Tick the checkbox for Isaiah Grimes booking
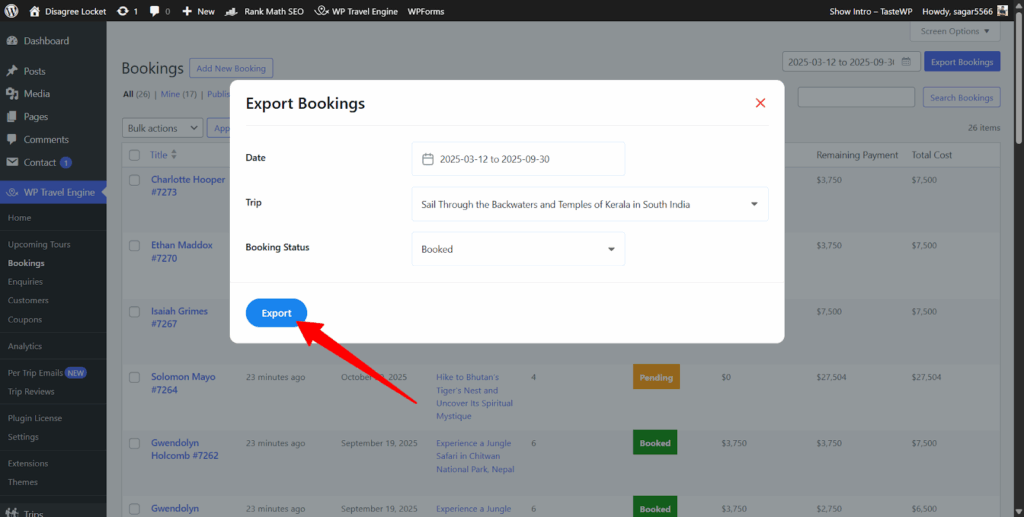The image size is (1024, 517). coord(134,312)
